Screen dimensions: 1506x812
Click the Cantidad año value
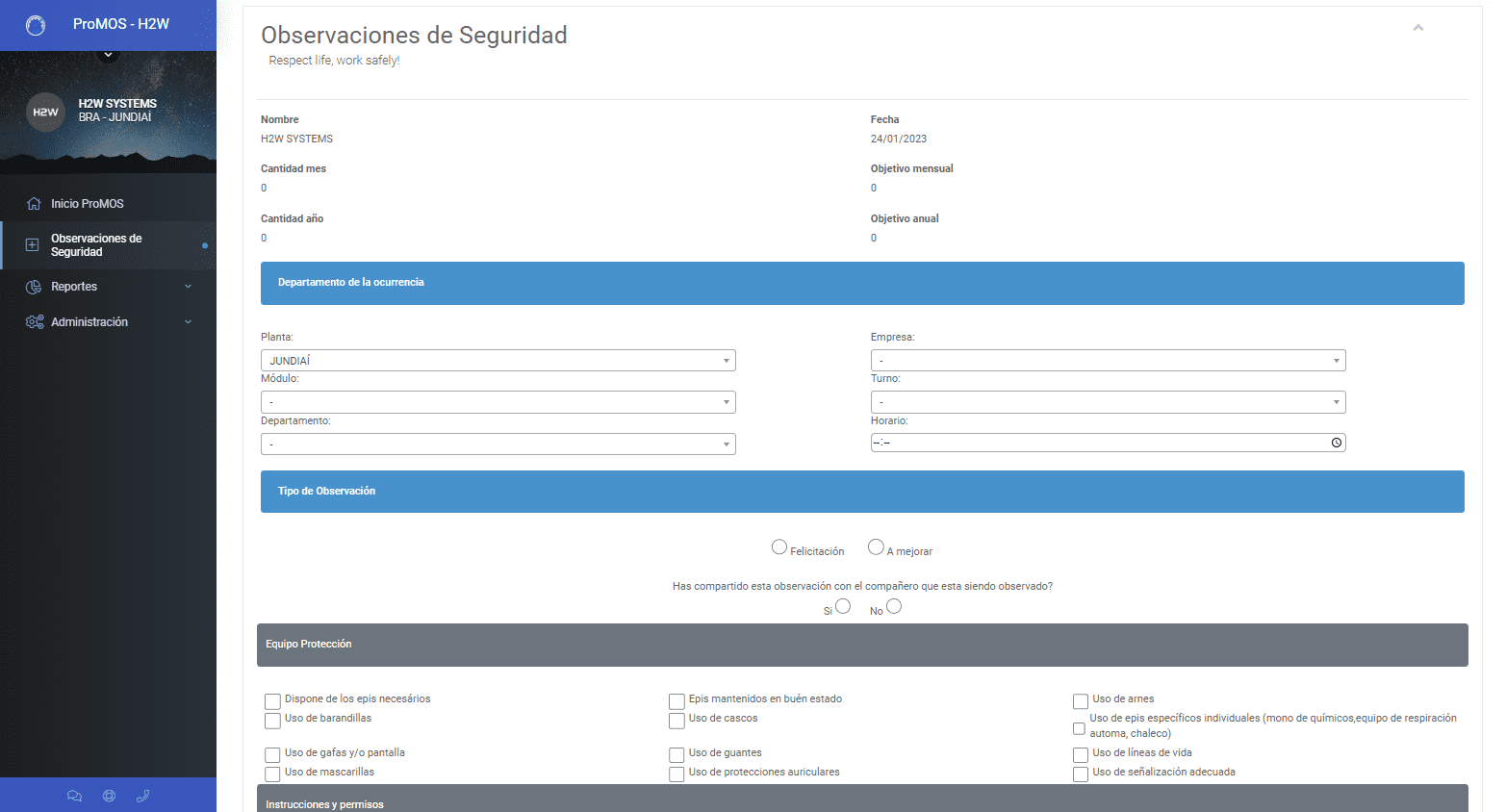click(264, 239)
